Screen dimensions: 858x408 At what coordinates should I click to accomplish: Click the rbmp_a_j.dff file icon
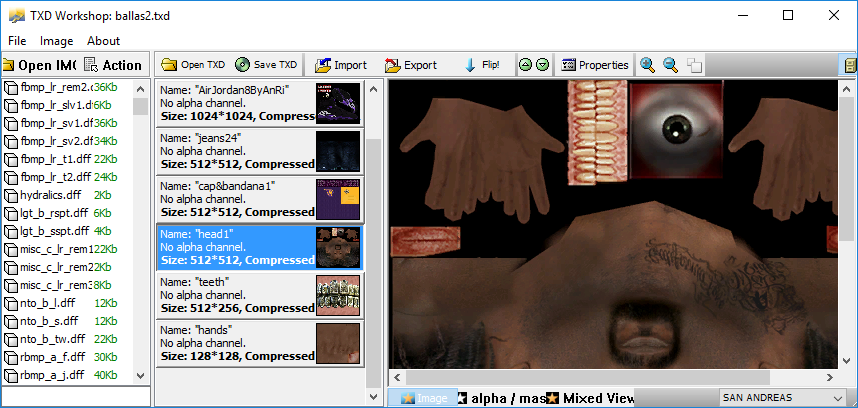pyautogui.click(x=11, y=375)
